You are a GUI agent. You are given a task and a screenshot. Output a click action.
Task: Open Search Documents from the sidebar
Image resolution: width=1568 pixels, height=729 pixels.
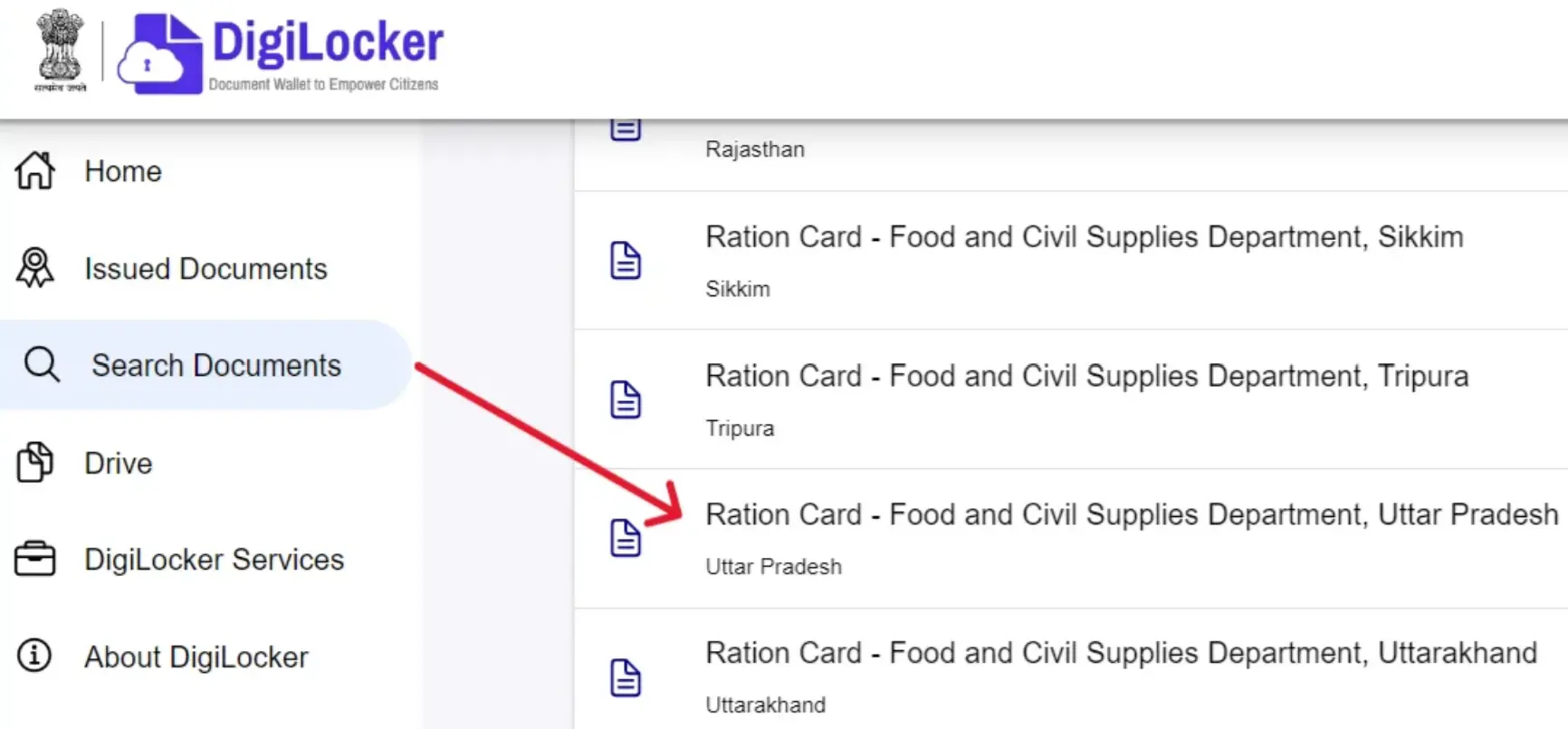click(x=216, y=364)
